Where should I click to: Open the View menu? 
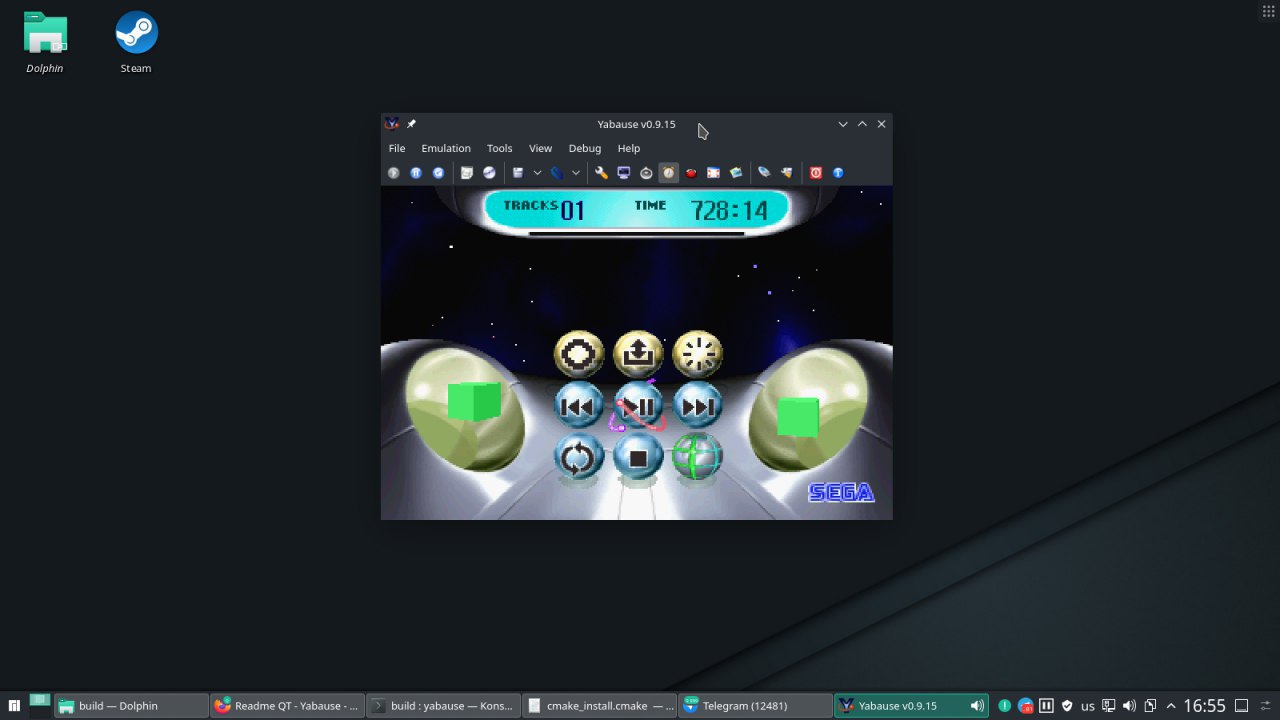click(x=540, y=148)
